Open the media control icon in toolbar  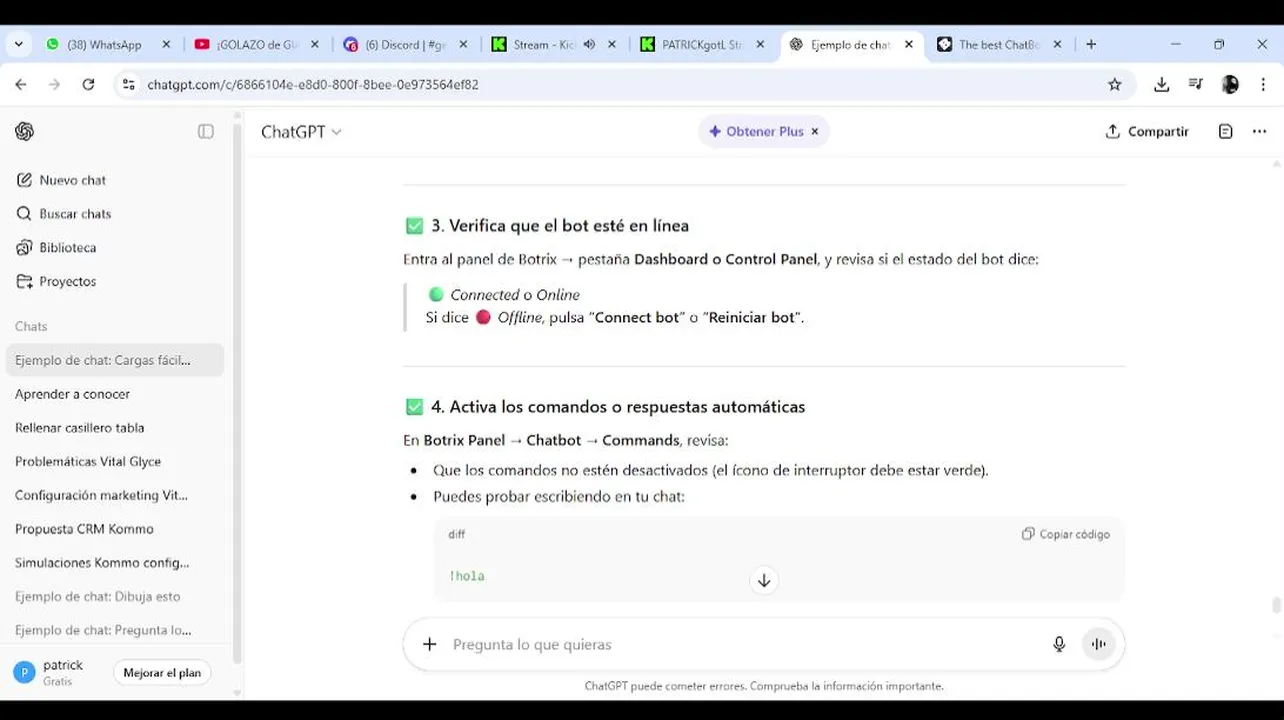[1195, 85]
